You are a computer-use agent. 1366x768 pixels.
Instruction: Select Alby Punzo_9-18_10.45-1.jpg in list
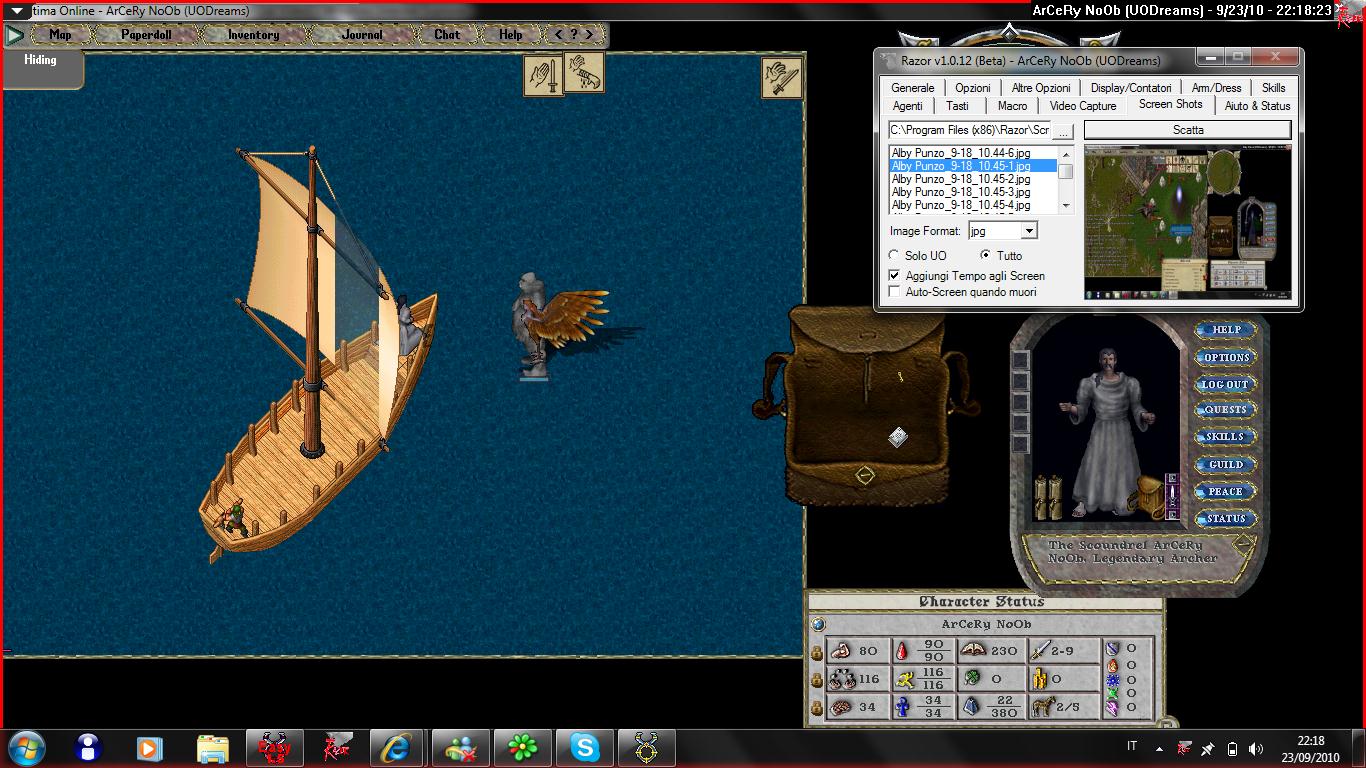point(972,166)
